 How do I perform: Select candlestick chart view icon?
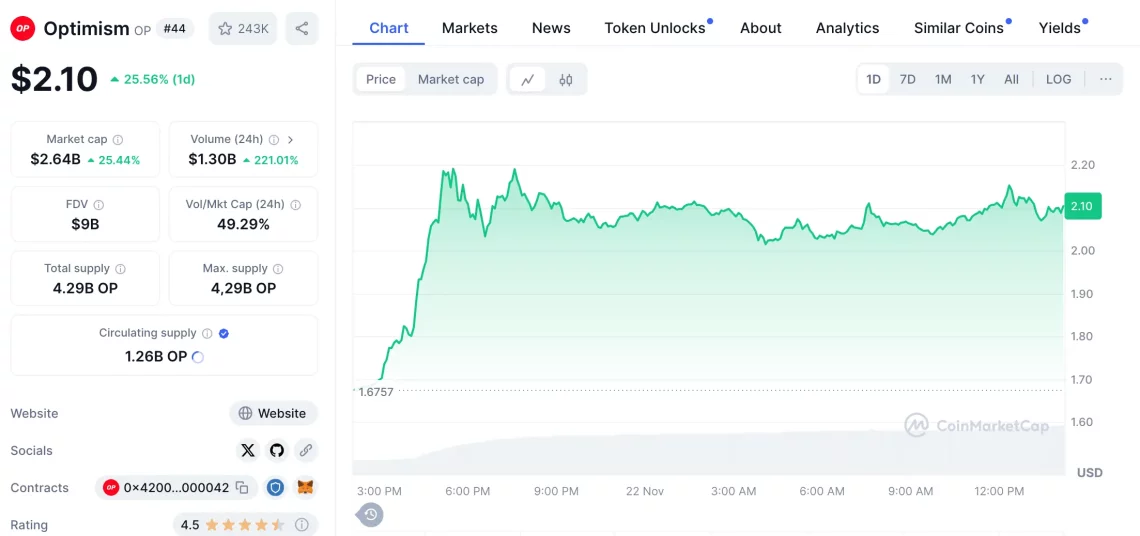pos(566,79)
